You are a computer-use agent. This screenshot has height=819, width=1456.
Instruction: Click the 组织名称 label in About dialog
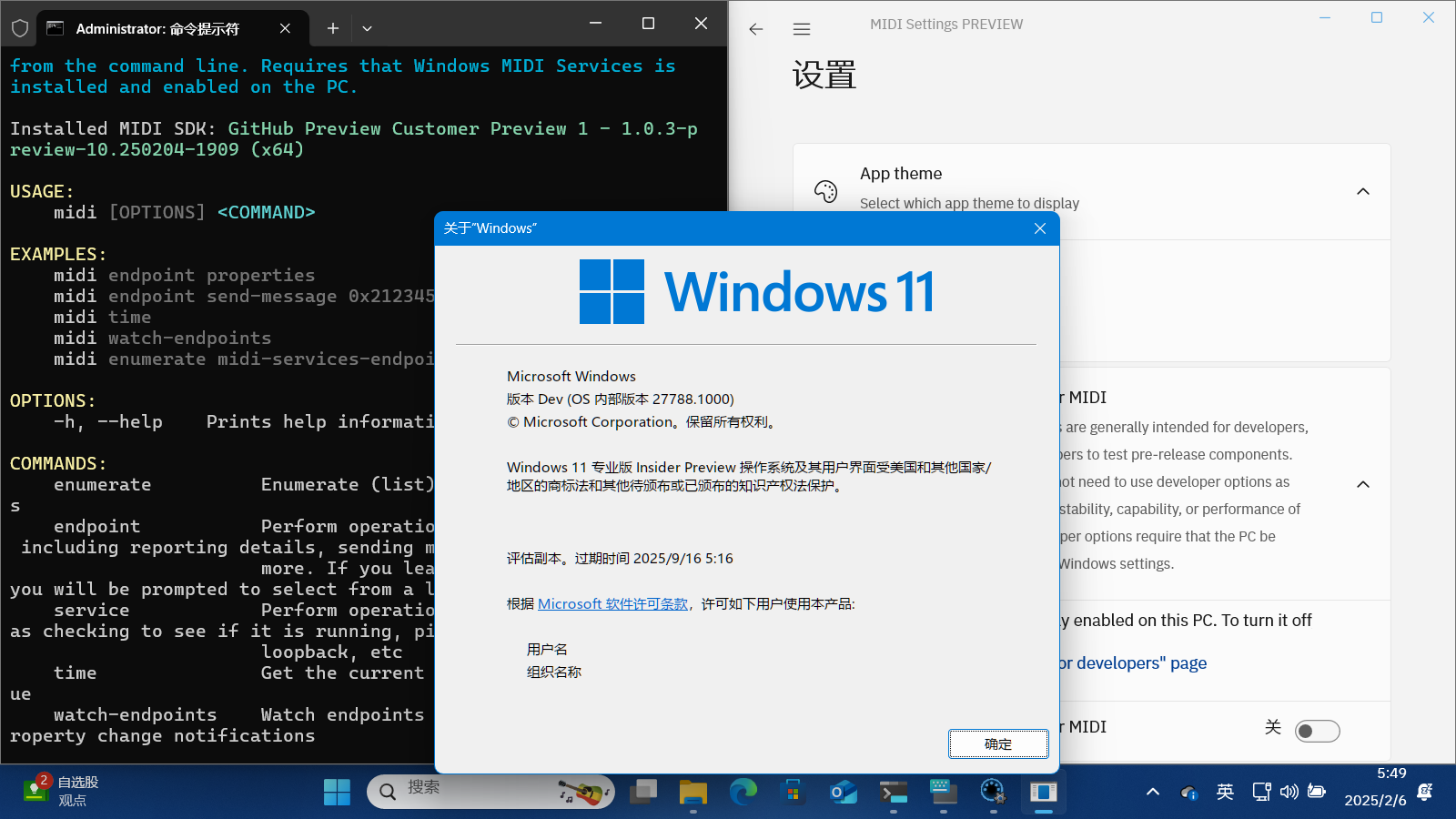click(554, 672)
